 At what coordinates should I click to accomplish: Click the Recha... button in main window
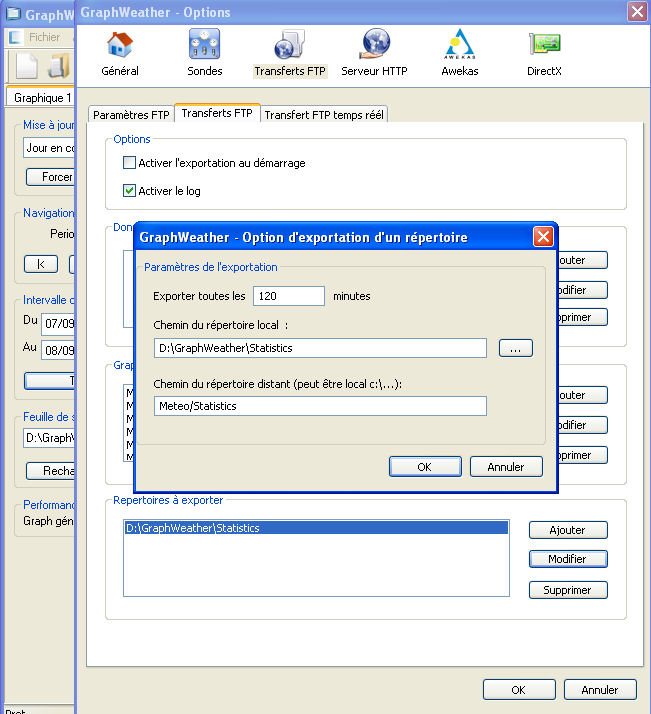pyautogui.click(x=51, y=471)
